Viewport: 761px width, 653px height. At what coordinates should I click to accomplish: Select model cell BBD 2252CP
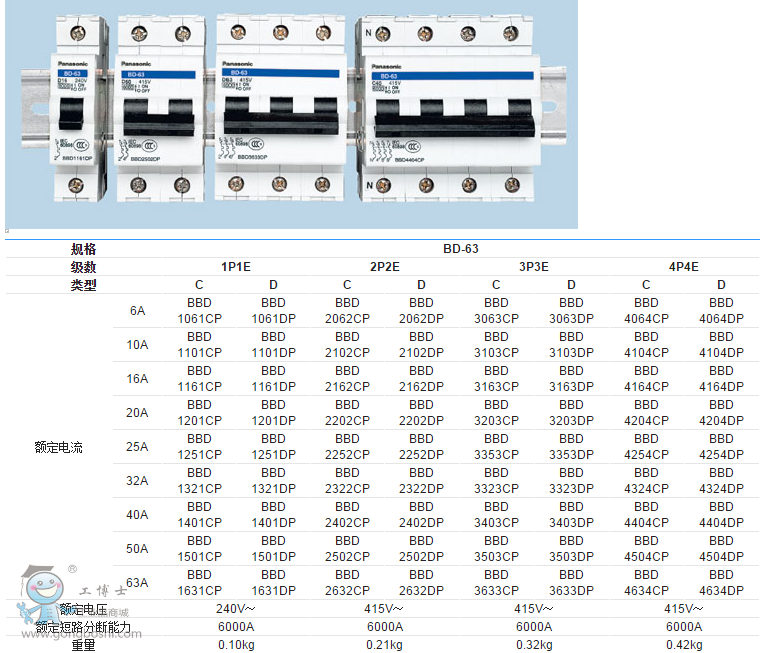[347, 447]
